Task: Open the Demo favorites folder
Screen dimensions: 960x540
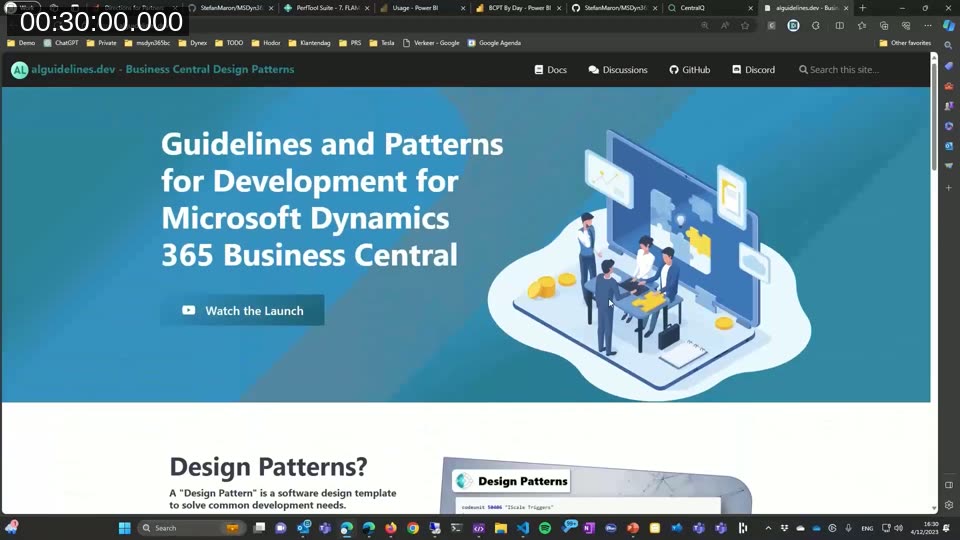Action: pos(21,43)
